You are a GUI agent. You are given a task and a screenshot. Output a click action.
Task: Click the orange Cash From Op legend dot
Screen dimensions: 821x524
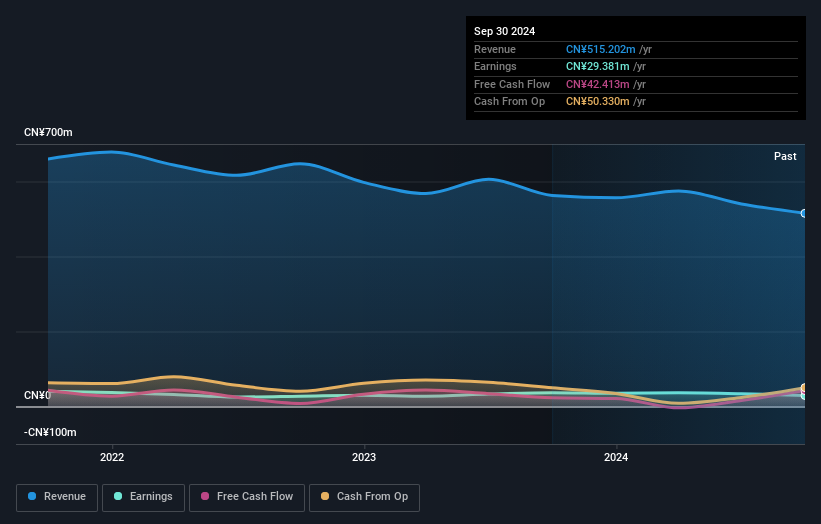click(x=325, y=496)
